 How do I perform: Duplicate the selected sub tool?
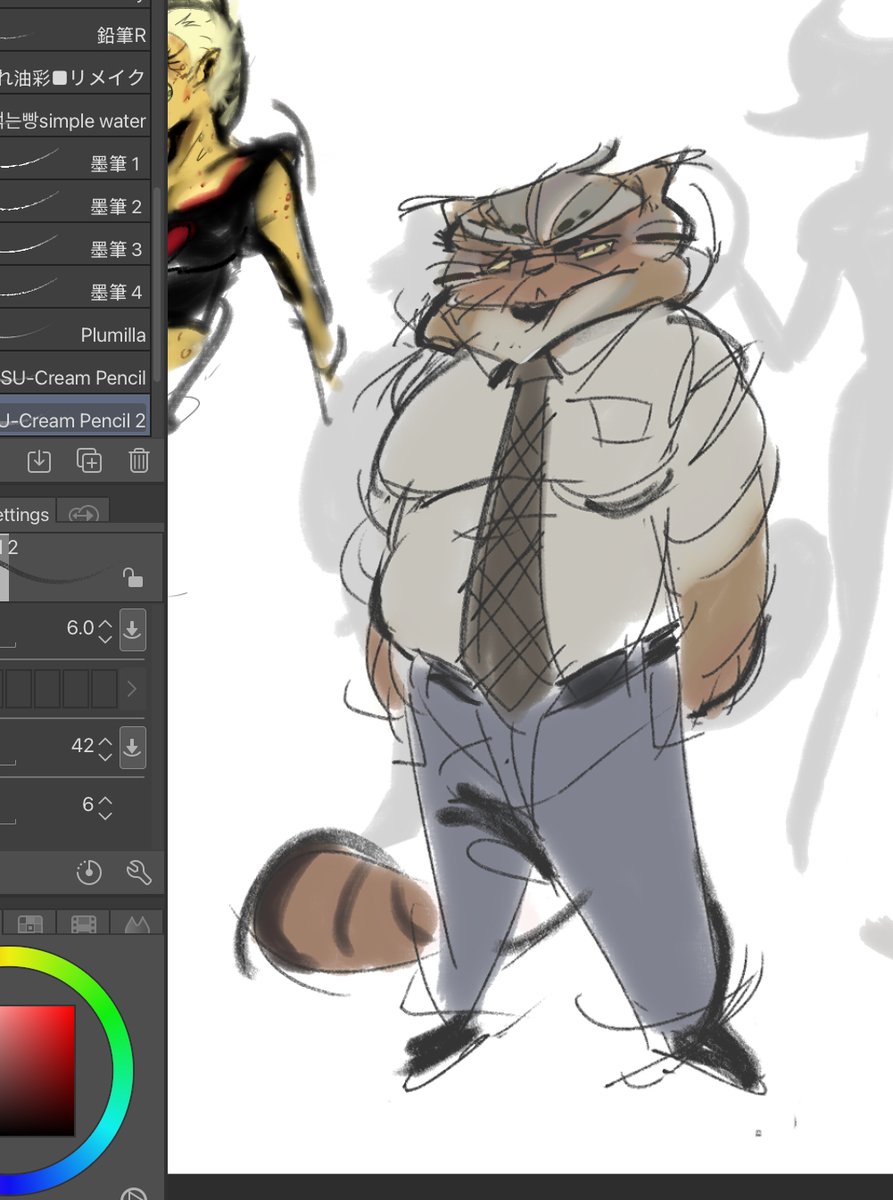tap(89, 460)
